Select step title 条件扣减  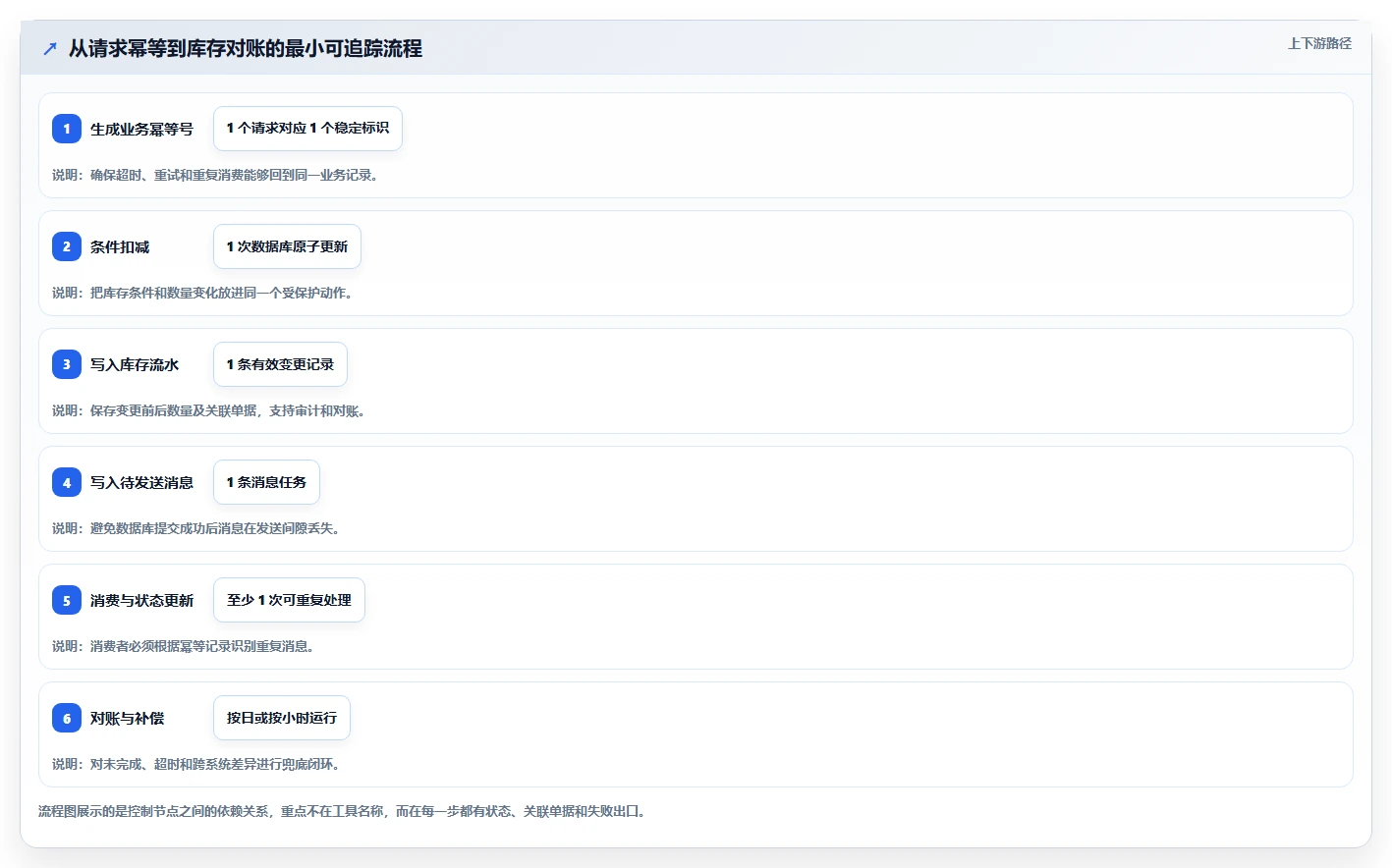click(x=120, y=246)
